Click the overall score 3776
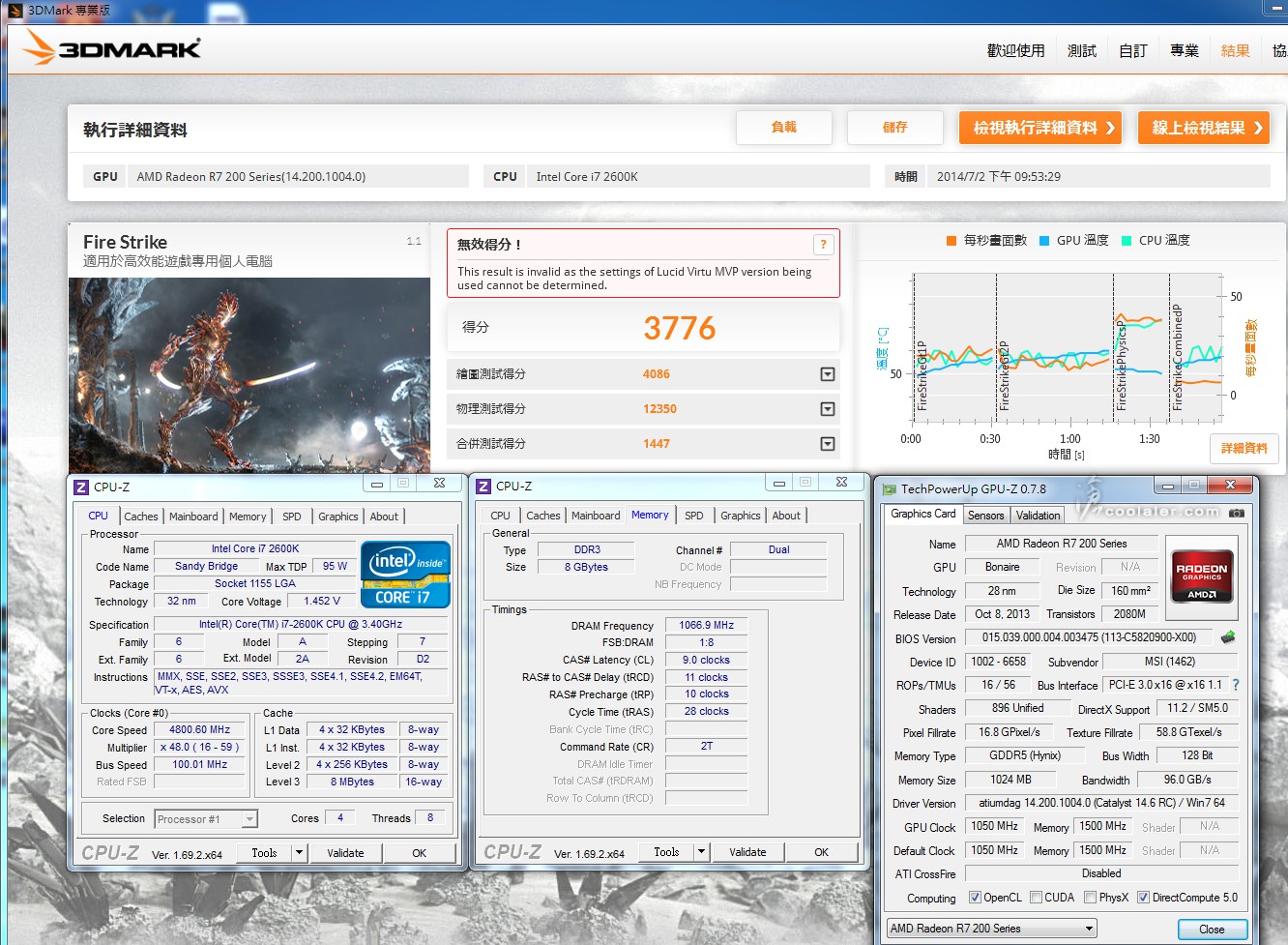The image size is (1288, 945). (x=680, y=329)
